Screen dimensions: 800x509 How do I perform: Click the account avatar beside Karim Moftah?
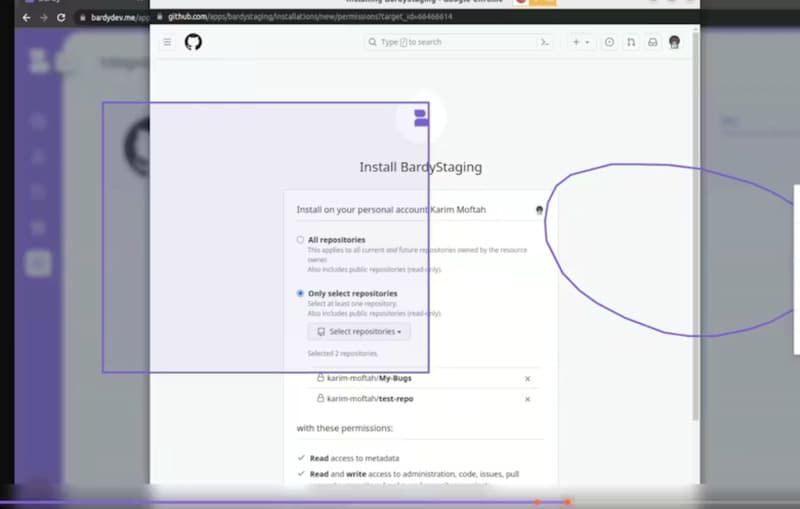[540, 211]
